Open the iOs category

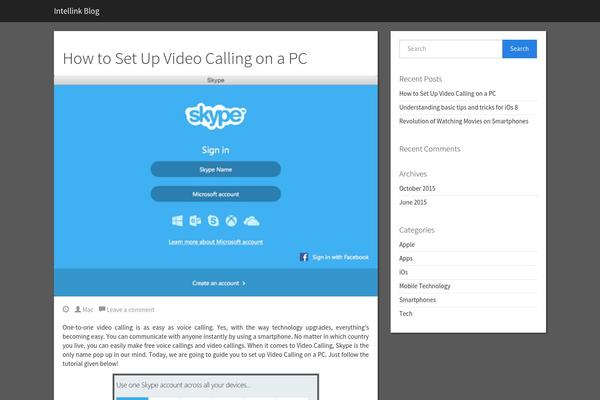[403, 272]
